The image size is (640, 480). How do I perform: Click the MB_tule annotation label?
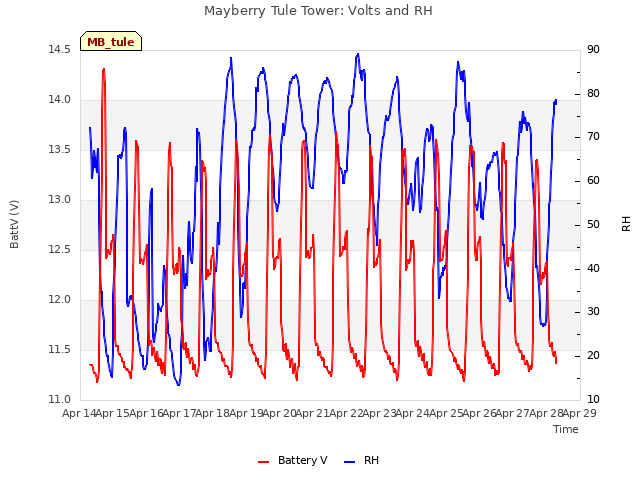pyautogui.click(x=111, y=42)
